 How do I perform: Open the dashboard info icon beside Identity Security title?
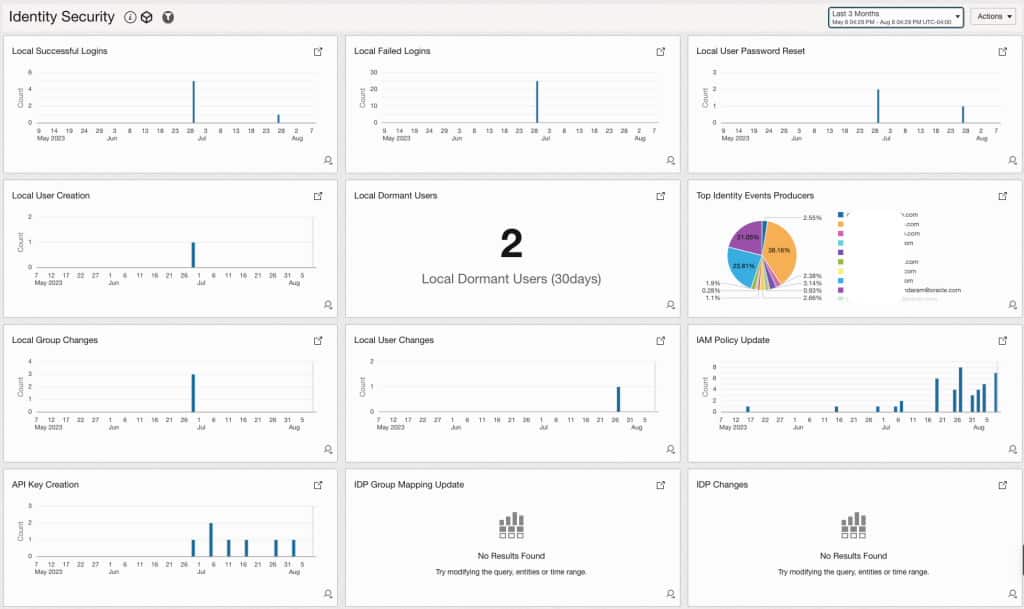pos(130,17)
